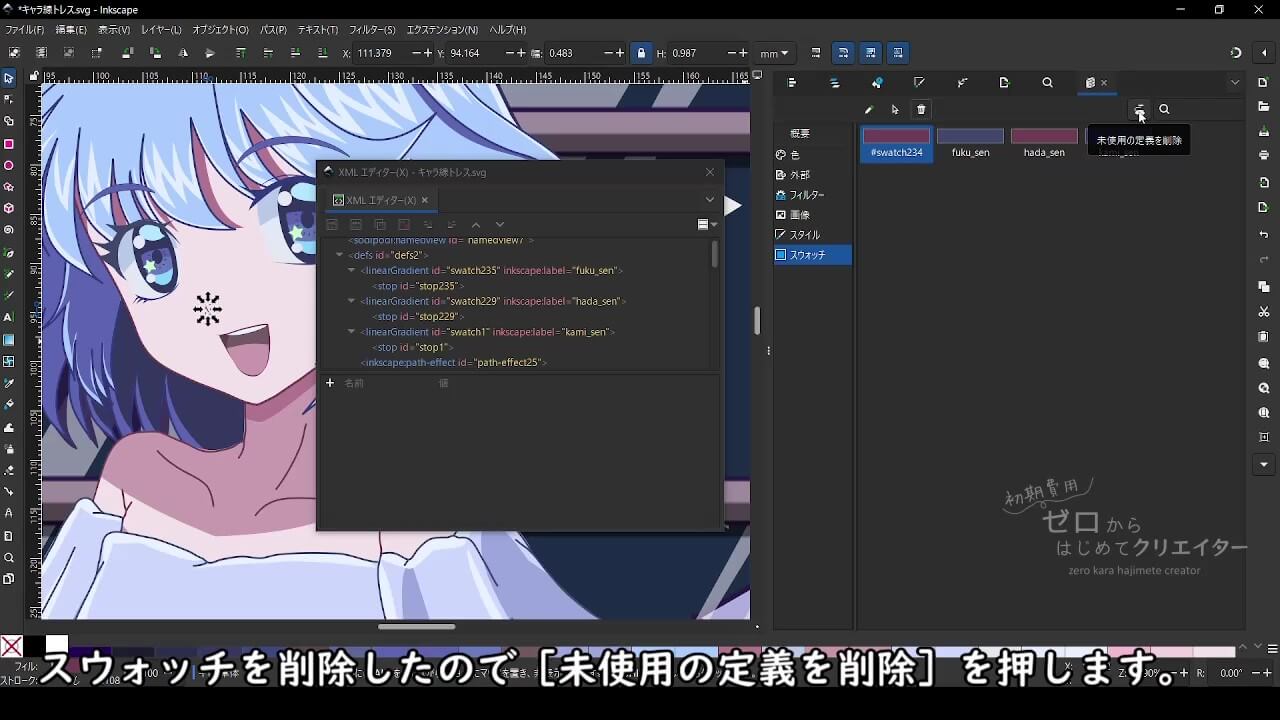Image resolution: width=1280 pixels, height=720 pixels.
Task: Toggle move patterns with object option
Action: 898,53
